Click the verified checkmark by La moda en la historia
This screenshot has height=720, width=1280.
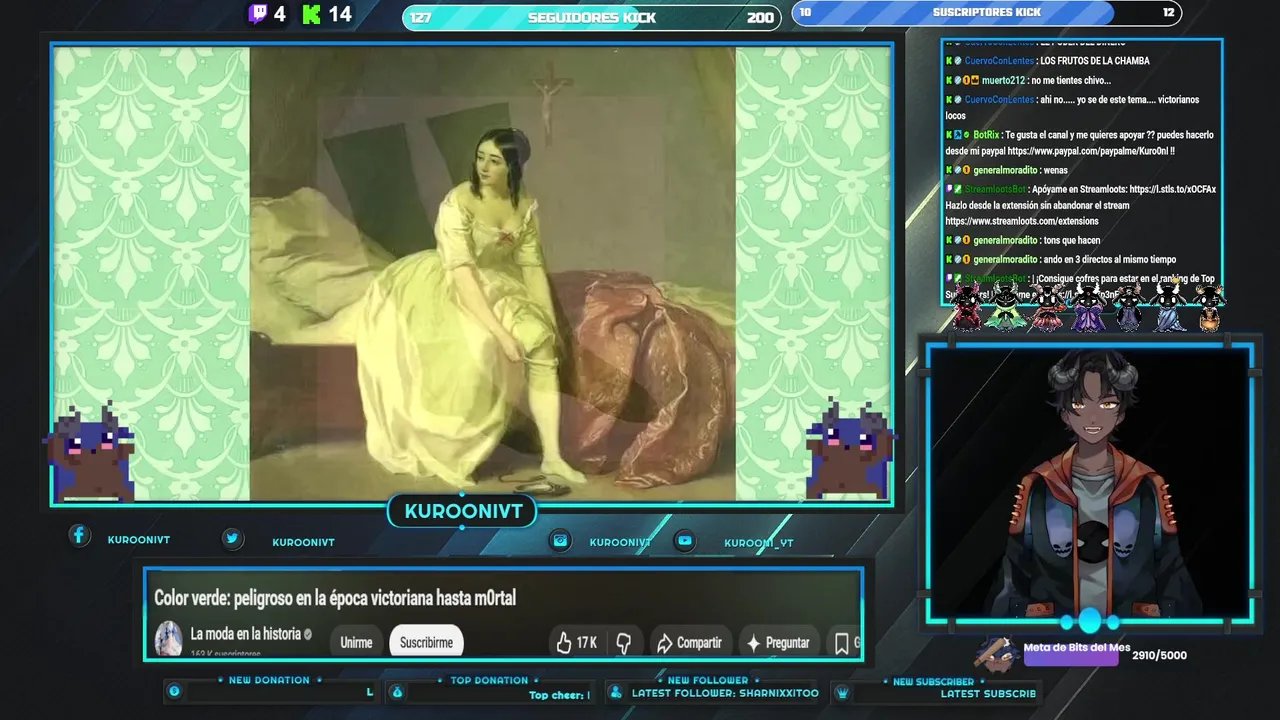[308, 634]
